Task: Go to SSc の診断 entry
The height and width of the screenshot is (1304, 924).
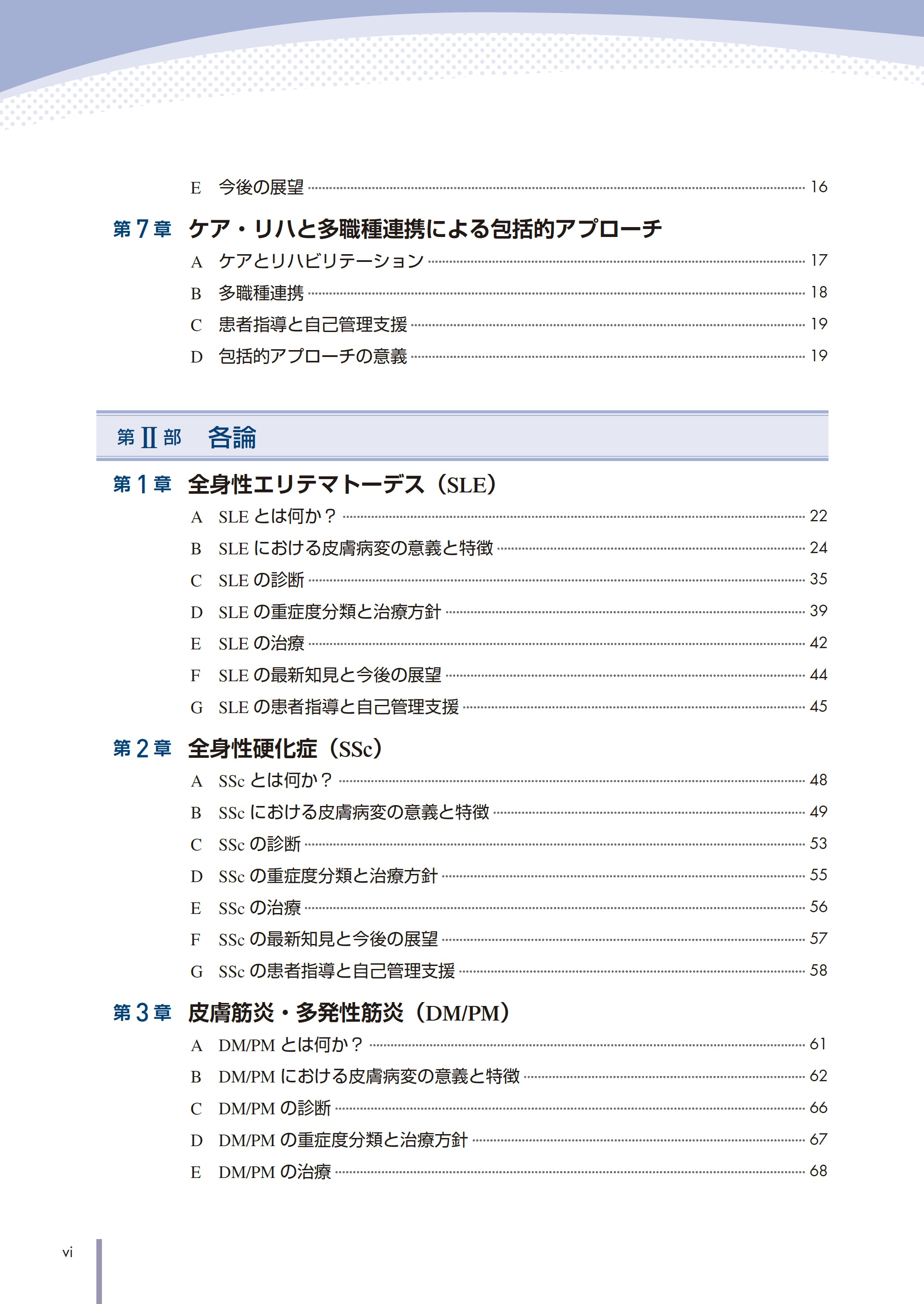Action: pos(259,844)
